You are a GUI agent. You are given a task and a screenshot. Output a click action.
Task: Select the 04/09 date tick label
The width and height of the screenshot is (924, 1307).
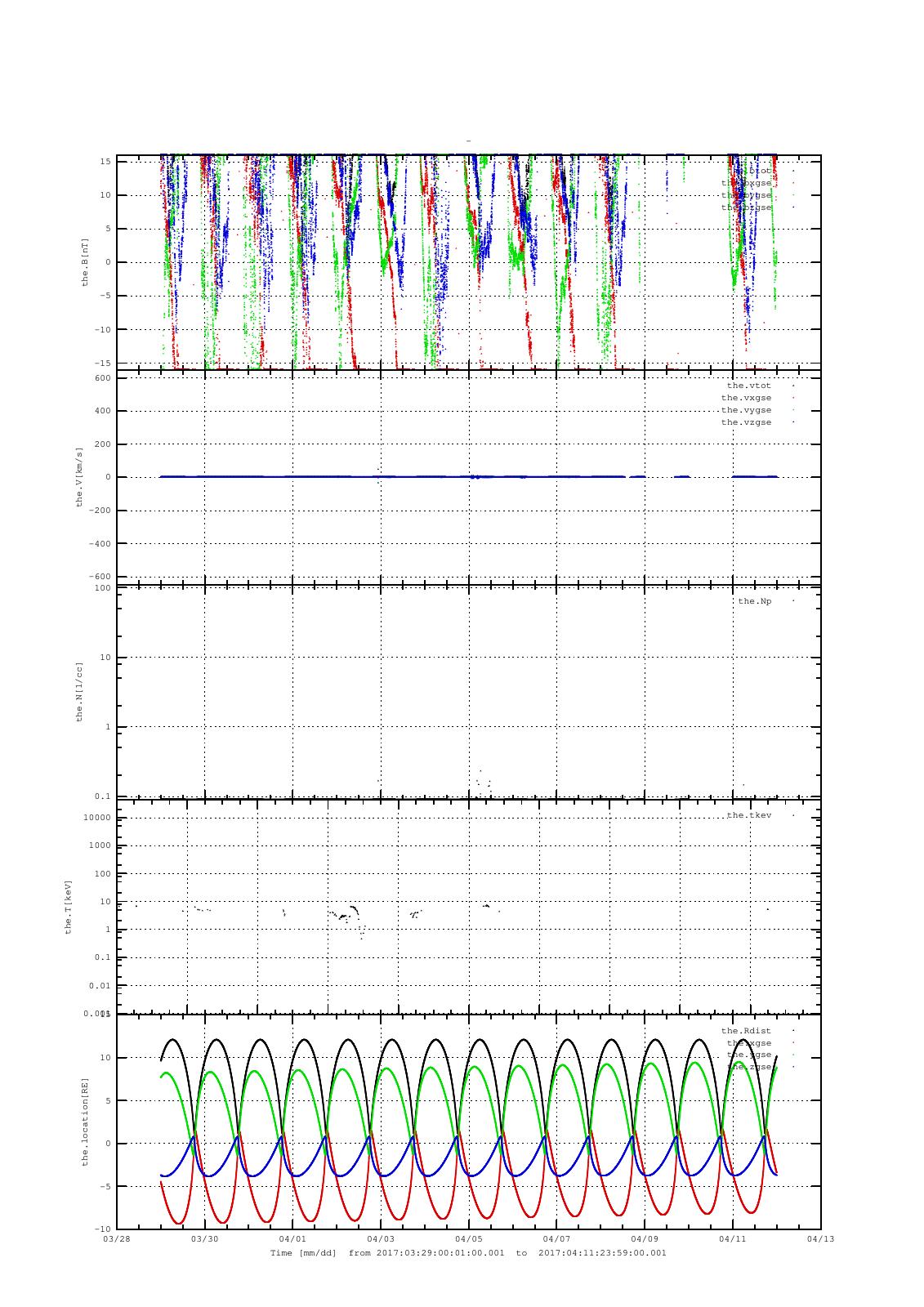pyautogui.click(x=645, y=1238)
